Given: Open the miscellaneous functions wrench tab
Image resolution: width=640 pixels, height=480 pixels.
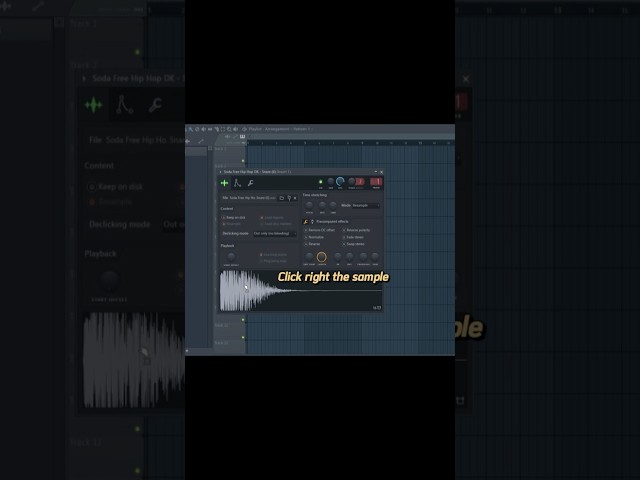Looking at the screenshot, I should click(x=251, y=183).
